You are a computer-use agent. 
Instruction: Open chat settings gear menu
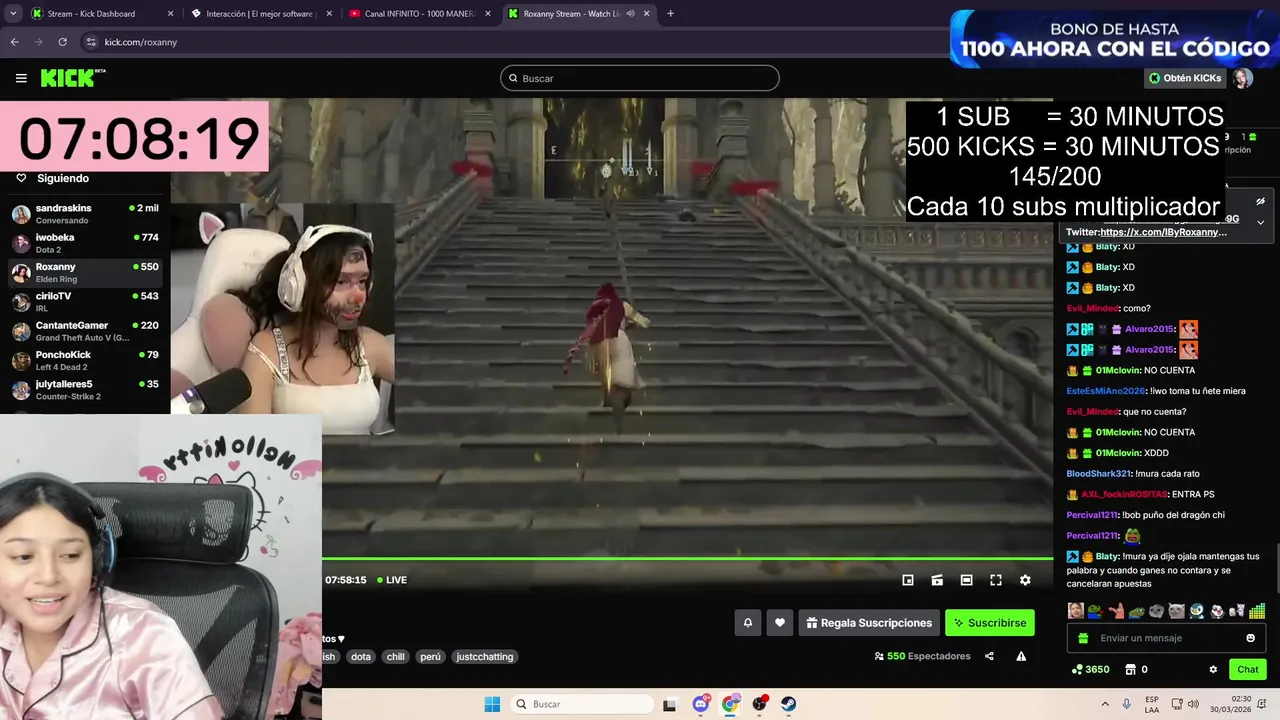(1213, 669)
